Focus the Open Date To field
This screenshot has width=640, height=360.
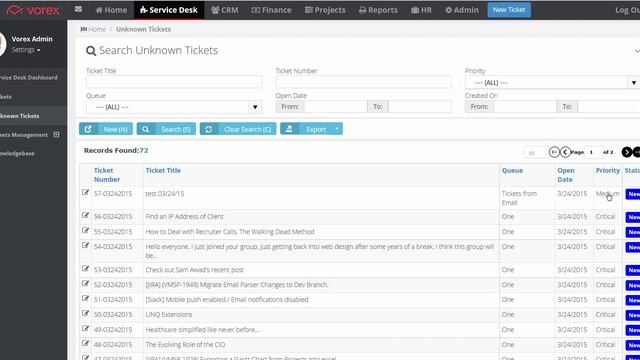(x=420, y=107)
